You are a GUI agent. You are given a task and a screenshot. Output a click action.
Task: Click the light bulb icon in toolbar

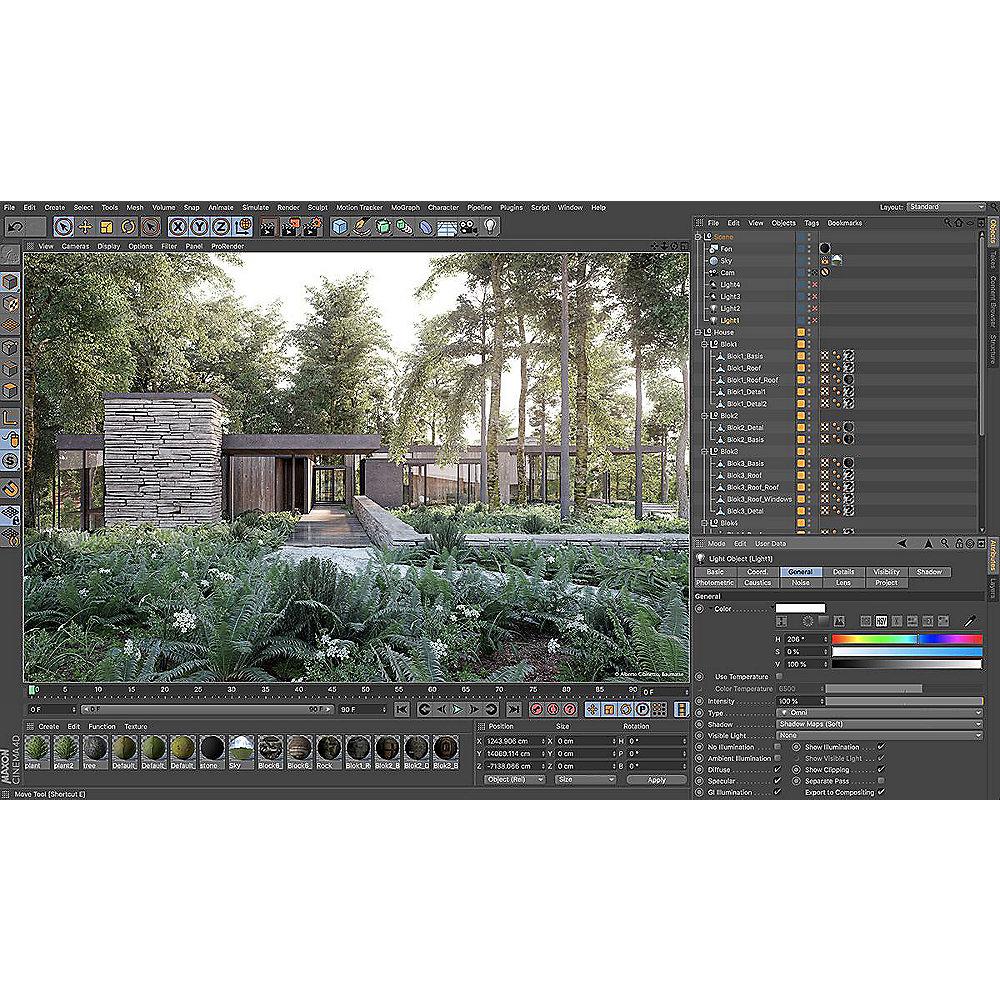490,227
